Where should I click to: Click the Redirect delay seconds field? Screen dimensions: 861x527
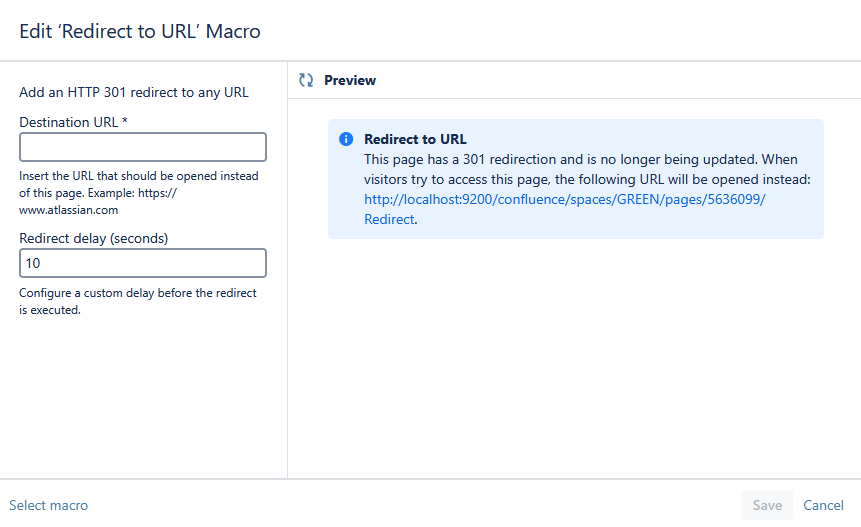point(143,263)
